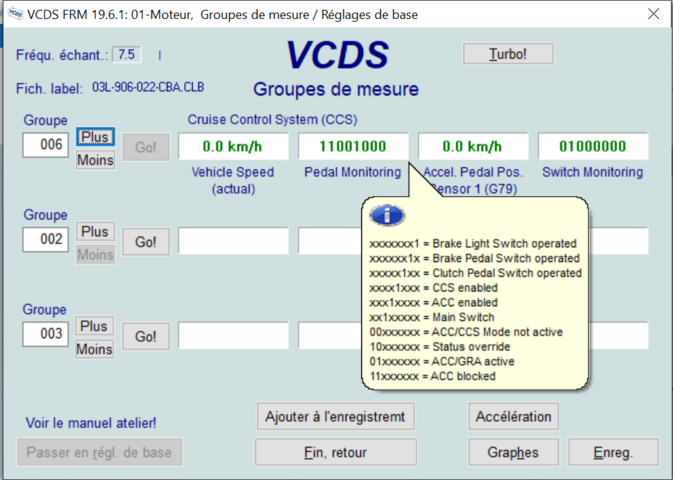Increase group 002 with Plus
This screenshot has height=480, width=673.
(x=95, y=232)
